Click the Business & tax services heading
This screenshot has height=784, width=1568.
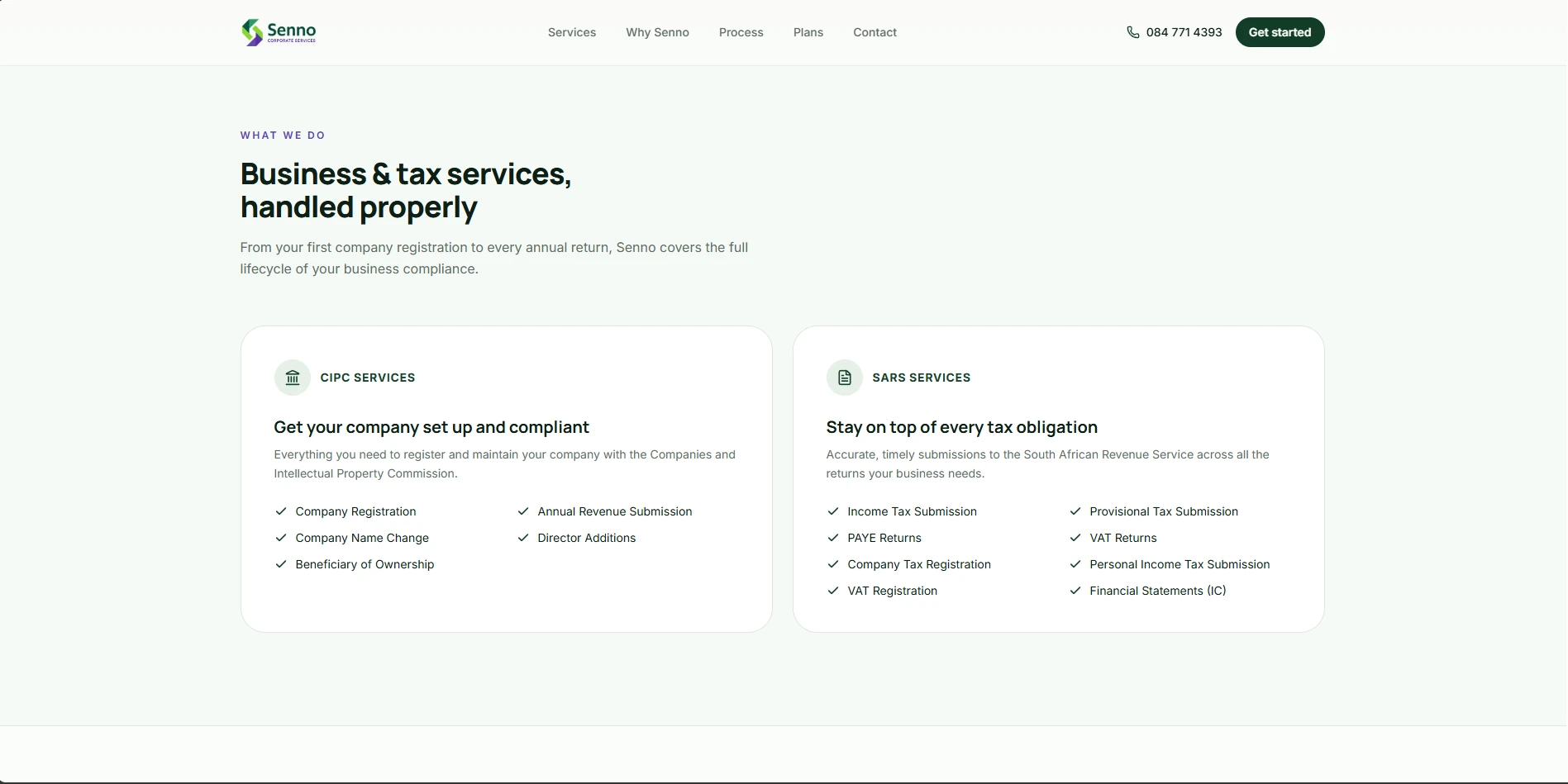tap(406, 191)
